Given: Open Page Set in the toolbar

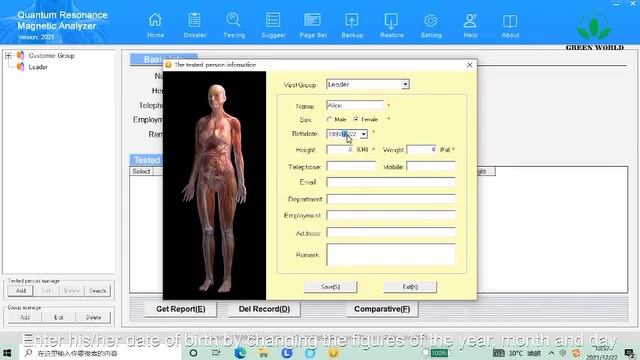Looking at the screenshot, I should (313, 25).
